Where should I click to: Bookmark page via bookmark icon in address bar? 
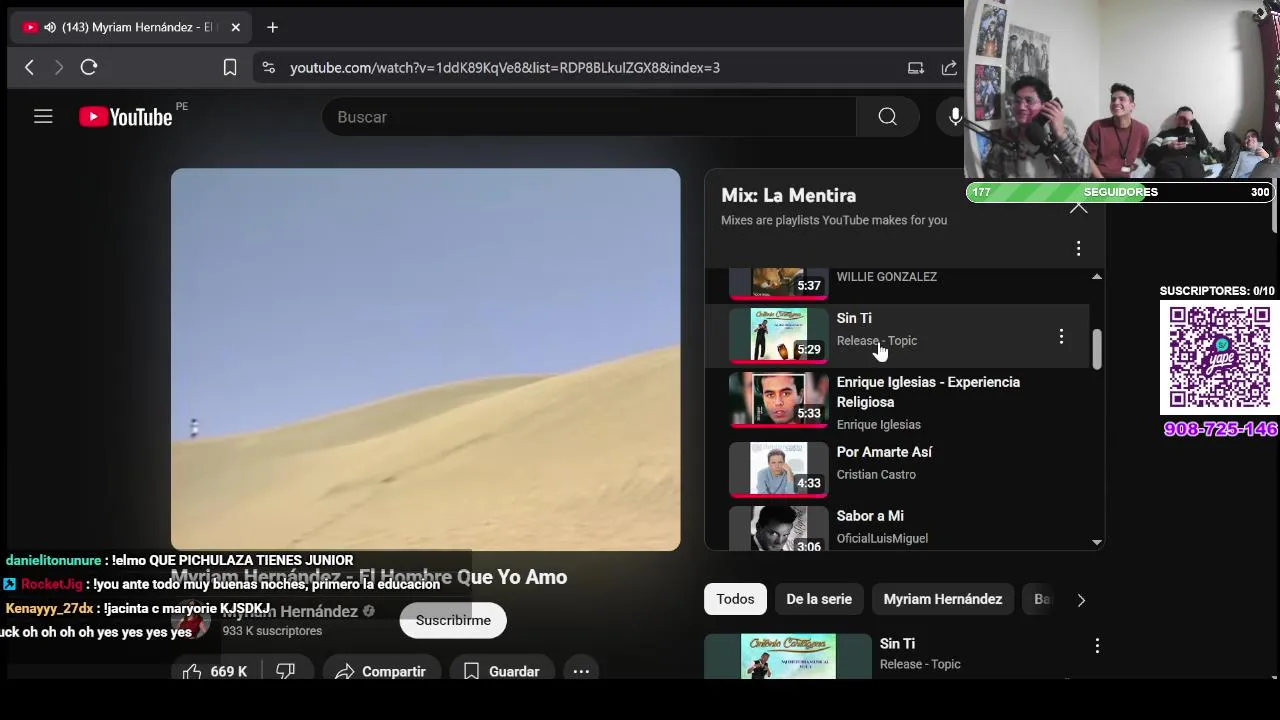click(230, 67)
